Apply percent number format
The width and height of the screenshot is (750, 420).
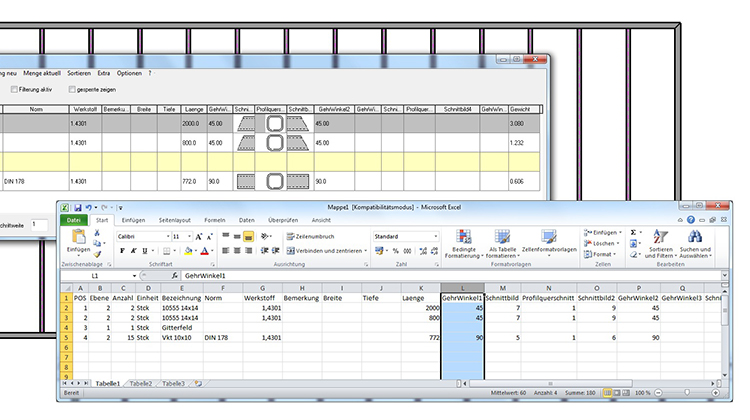click(396, 251)
